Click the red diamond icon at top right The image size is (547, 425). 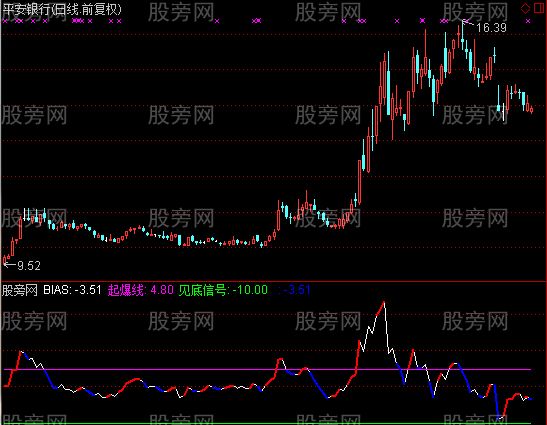525,8
